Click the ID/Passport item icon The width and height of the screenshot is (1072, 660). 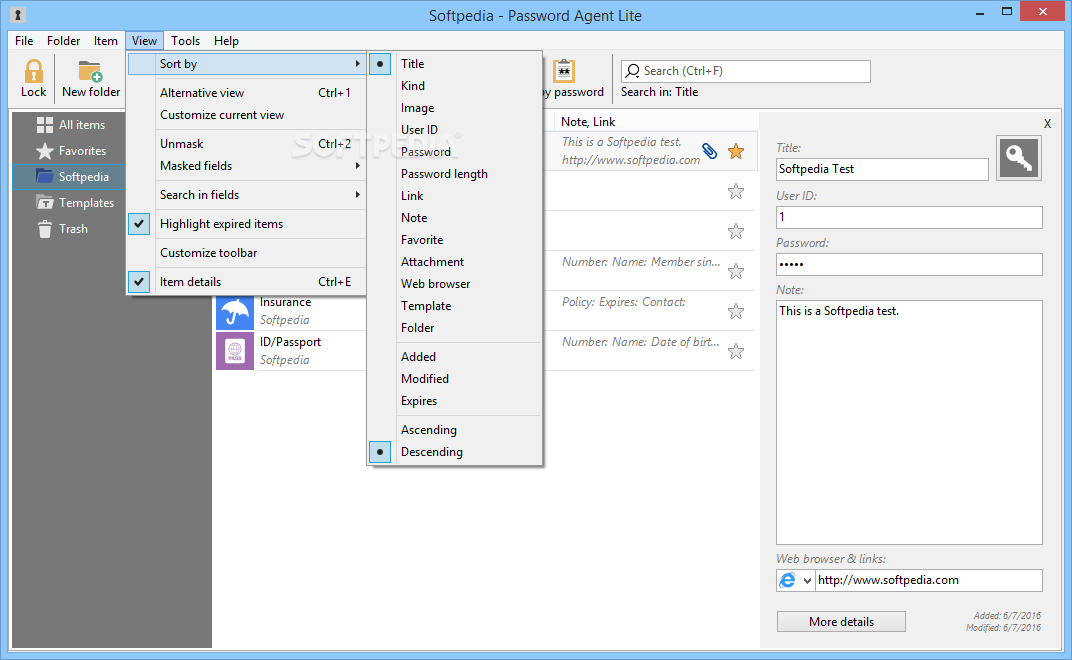pos(235,351)
